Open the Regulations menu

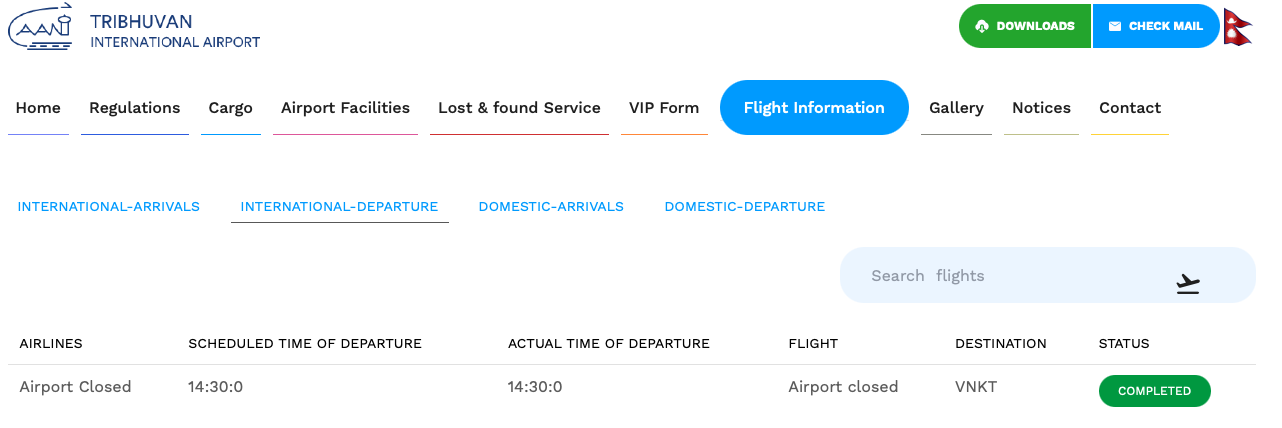coord(135,108)
